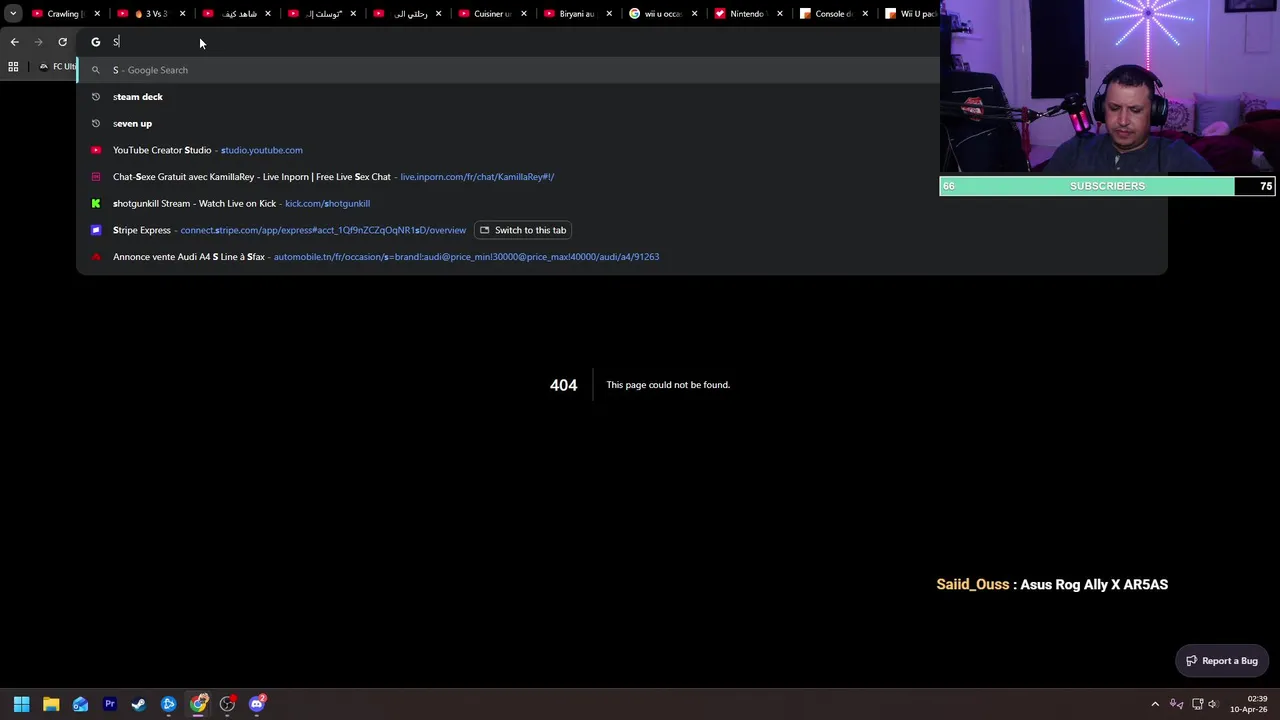Open the clock showing 02:39
The width and height of the screenshot is (1280, 720).
[1250, 704]
